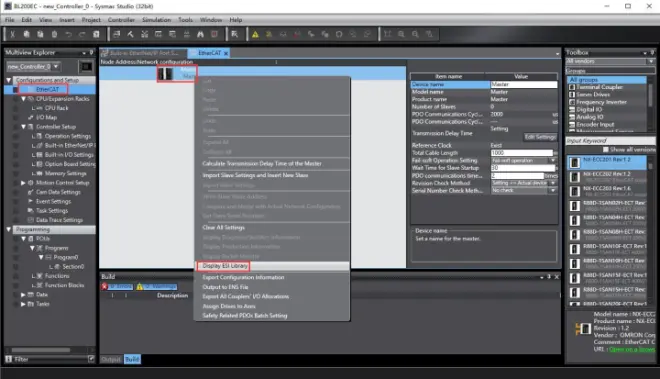Open the Serial Number Check Method dropdown
Image resolution: width=660 pixels, height=379 pixels.
(x=553, y=190)
